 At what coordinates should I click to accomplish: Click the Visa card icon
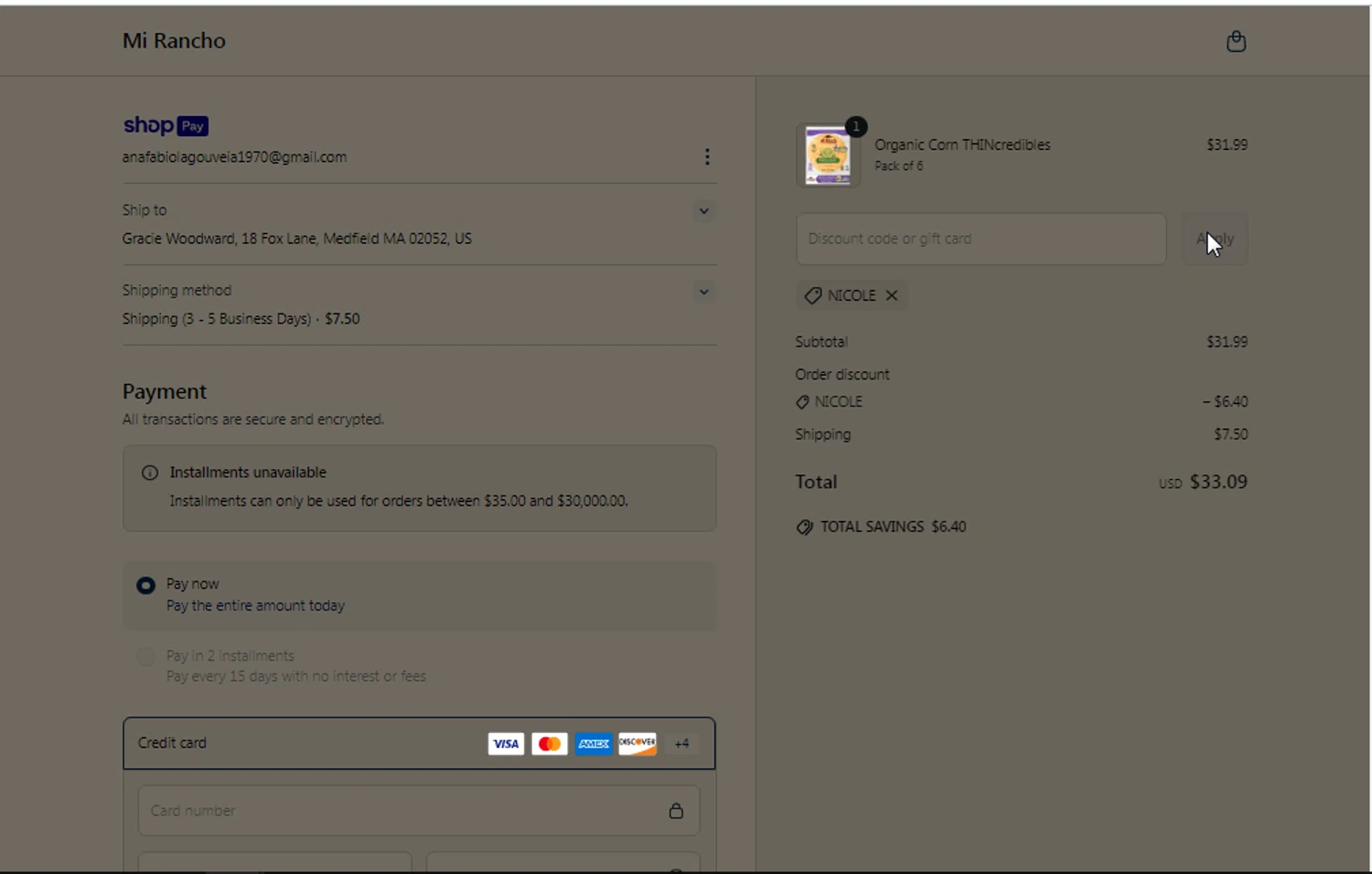coord(506,744)
